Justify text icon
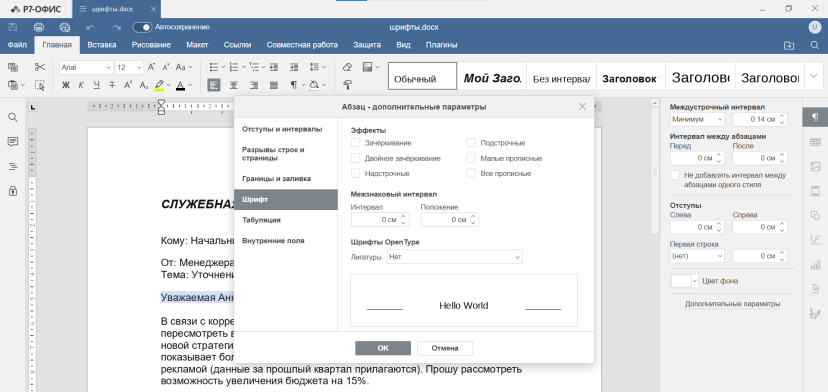The height and width of the screenshot is (392, 828). tap(274, 85)
